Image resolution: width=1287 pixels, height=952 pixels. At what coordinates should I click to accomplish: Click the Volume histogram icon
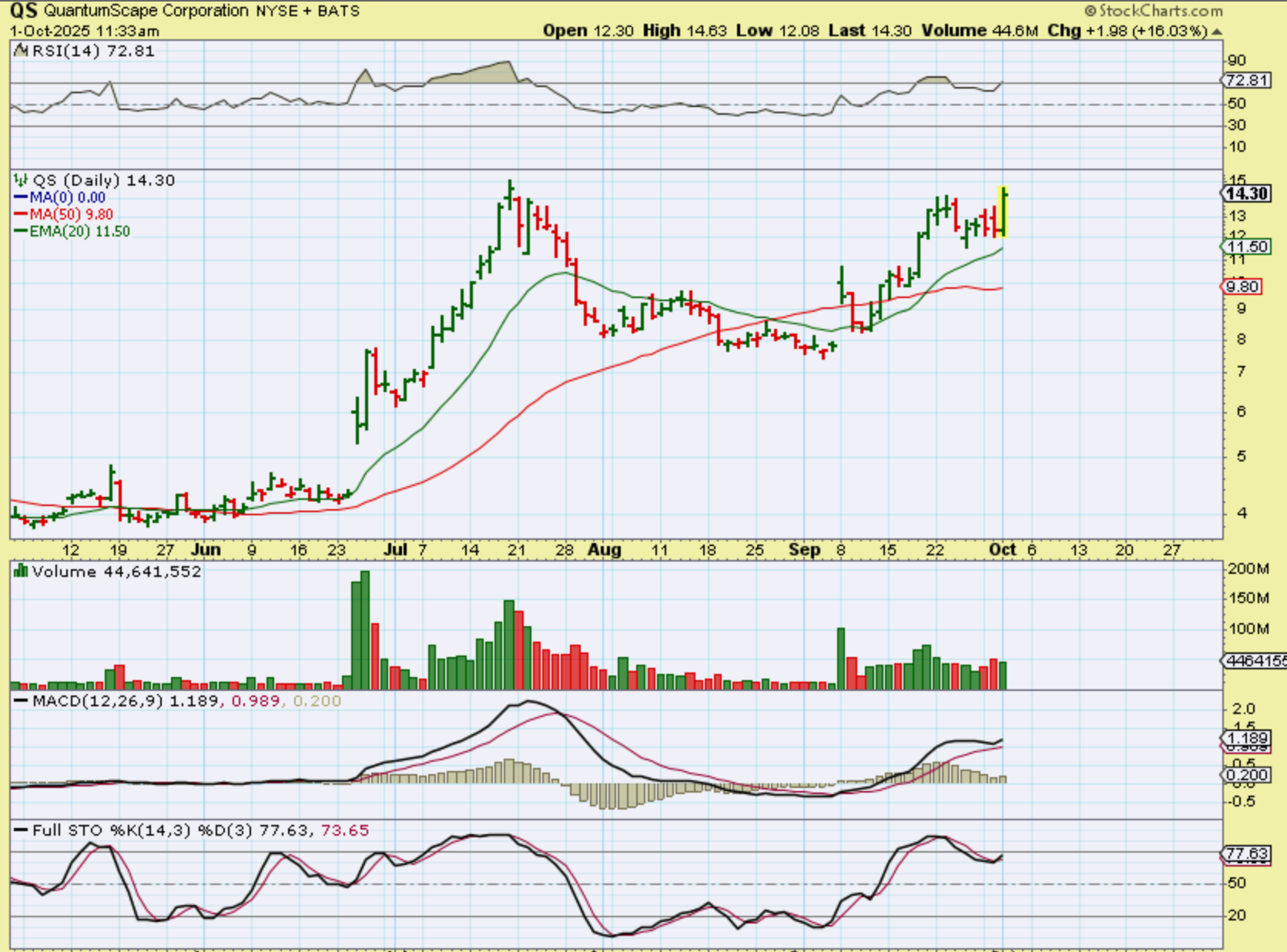click(x=21, y=572)
